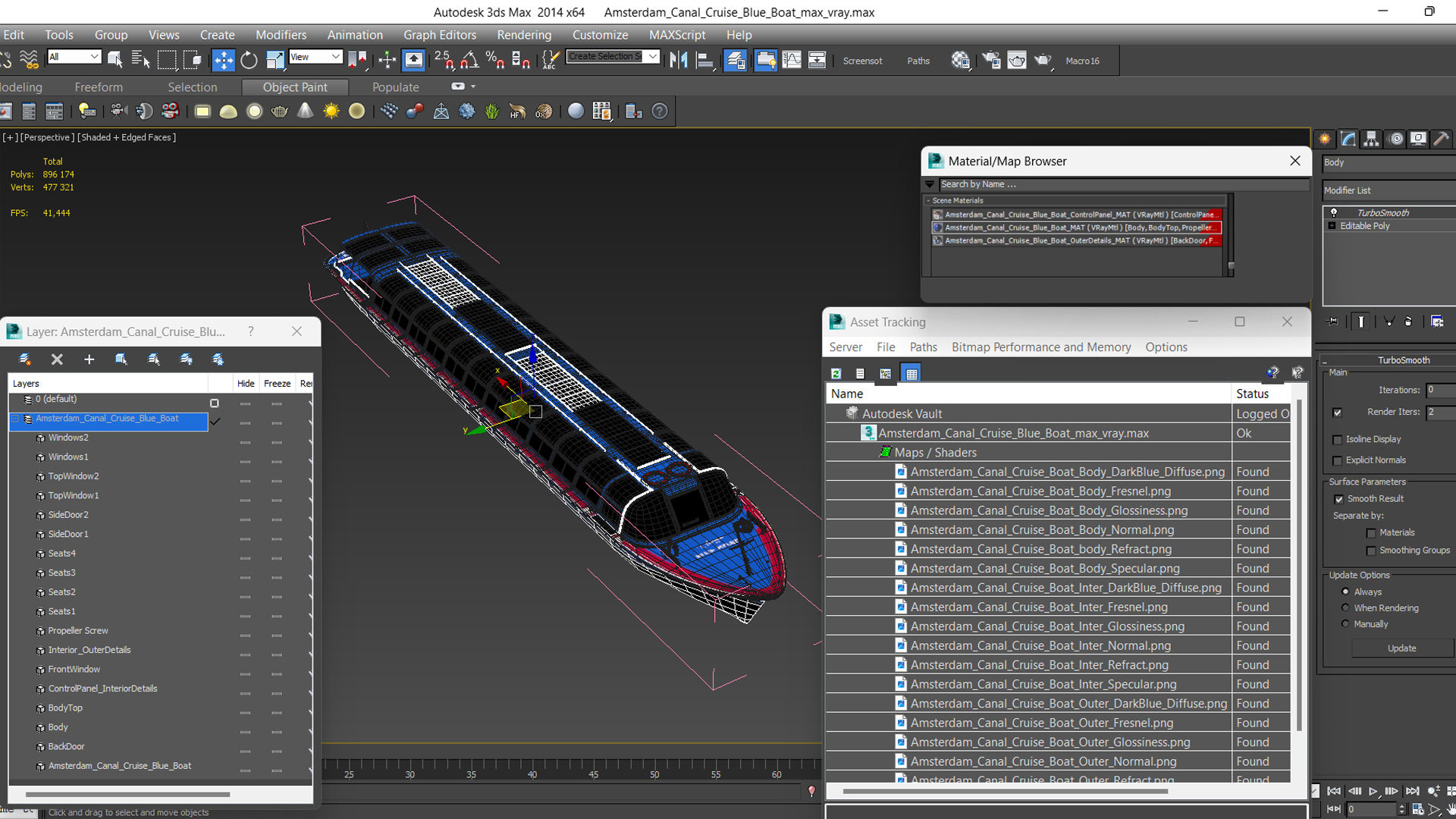
Task: Open the Utilities hammer panel icon
Action: click(1441, 139)
